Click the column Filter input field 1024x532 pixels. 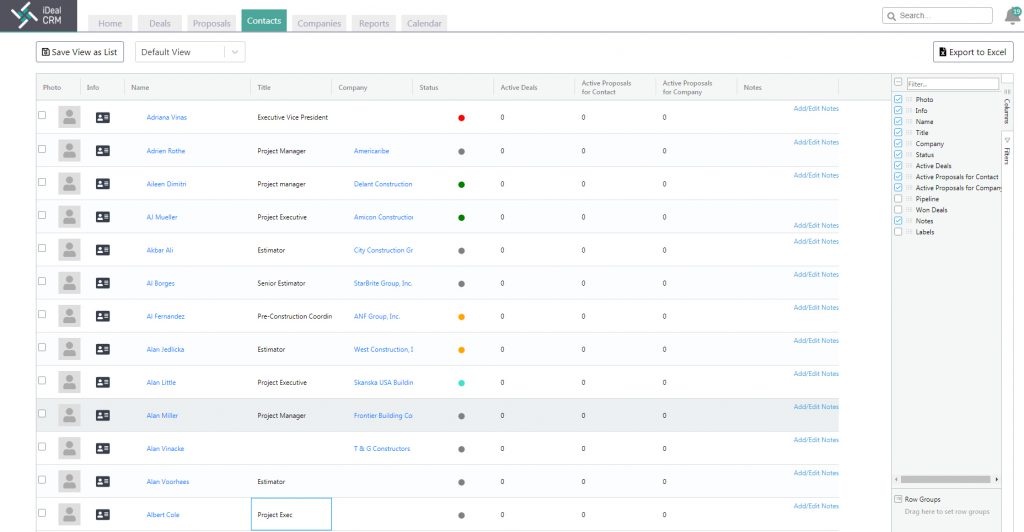pyautogui.click(x=953, y=84)
